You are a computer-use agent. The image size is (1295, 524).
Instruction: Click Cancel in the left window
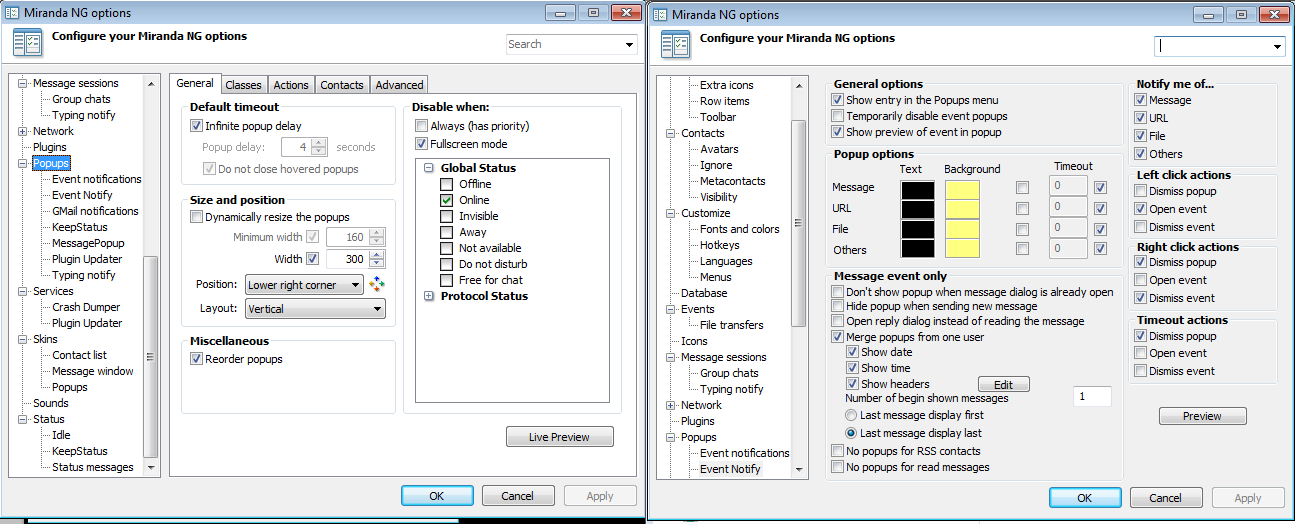click(x=518, y=496)
